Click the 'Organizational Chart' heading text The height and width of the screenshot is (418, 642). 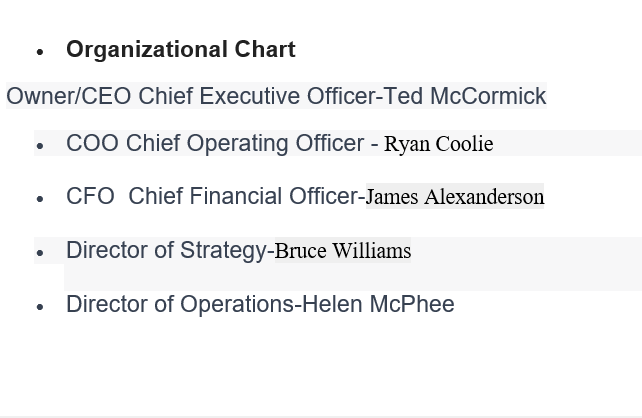click(x=180, y=50)
